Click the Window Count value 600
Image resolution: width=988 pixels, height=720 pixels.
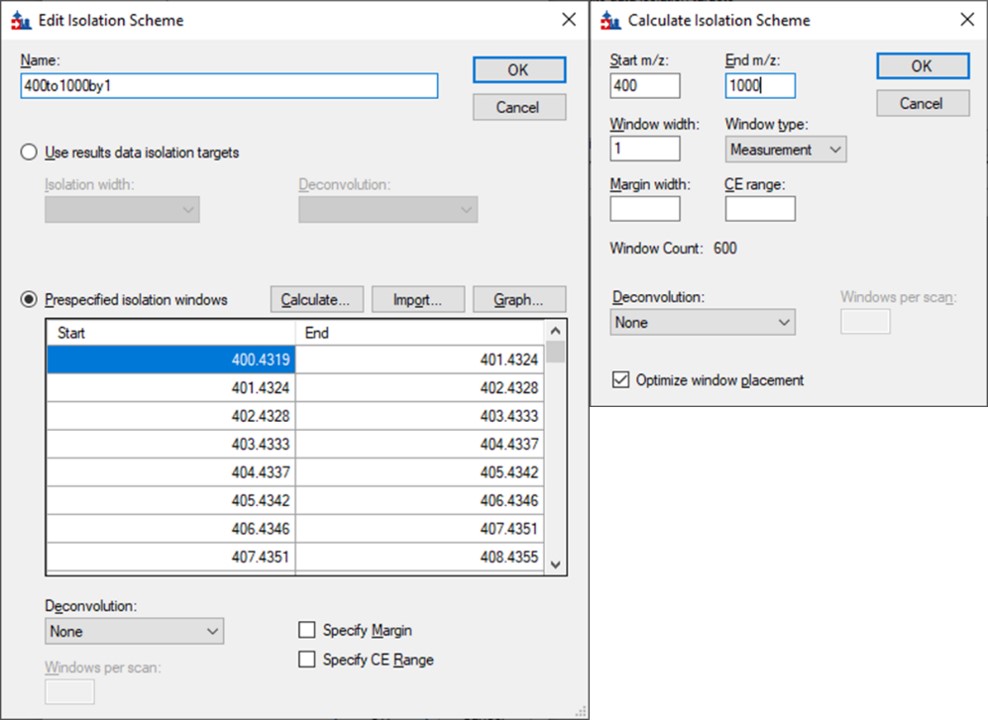(725, 248)
